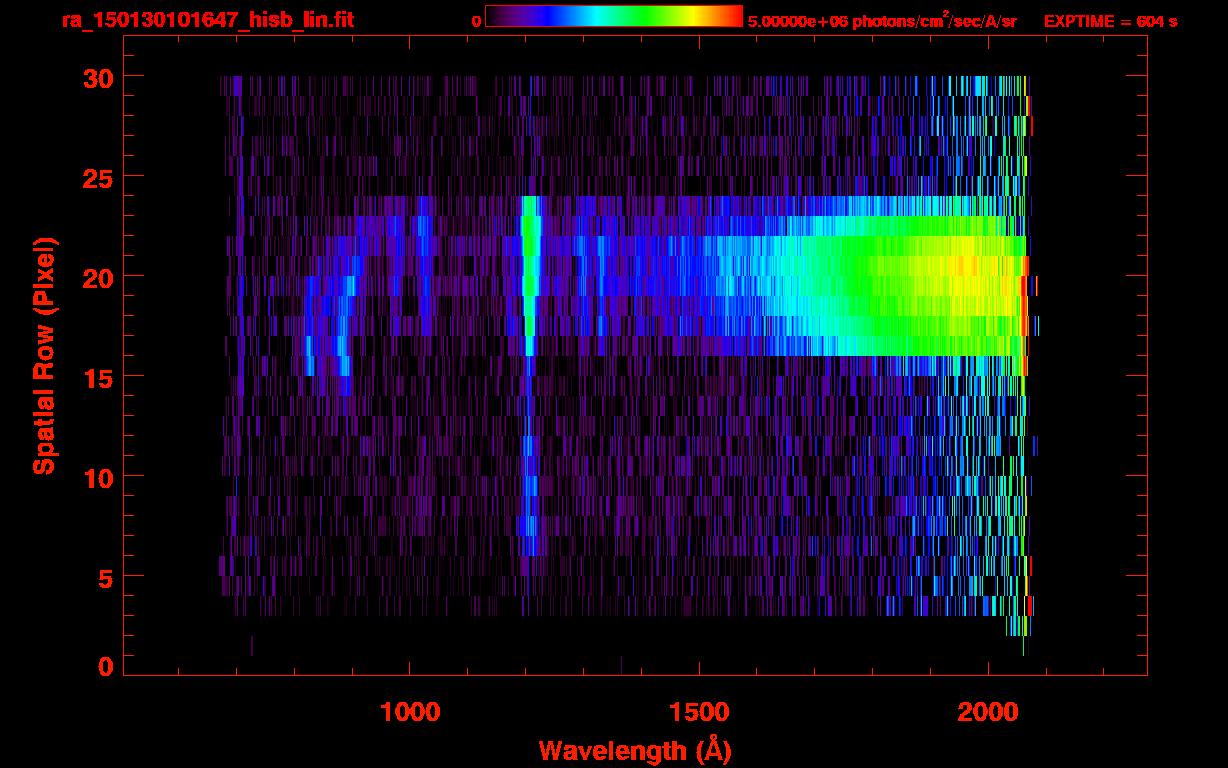Click the 1000 wavelength tick label

410,712
